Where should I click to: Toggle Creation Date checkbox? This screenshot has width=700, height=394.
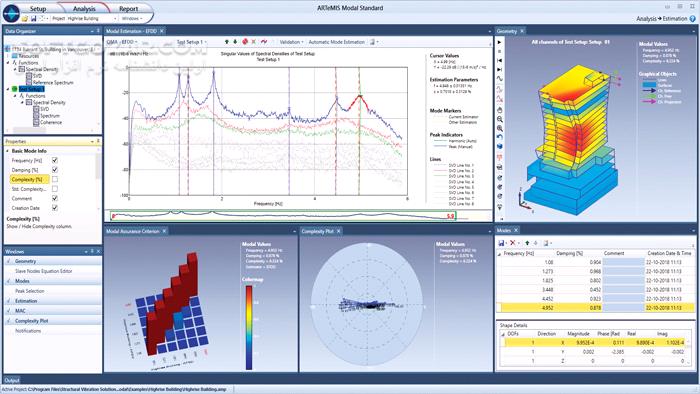click(54, 208)
